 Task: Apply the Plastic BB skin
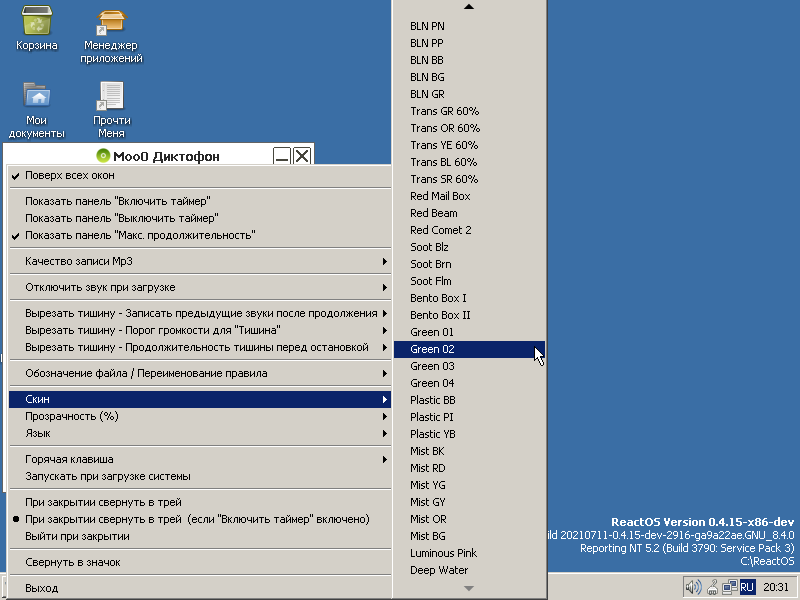(x=469, y=401)
